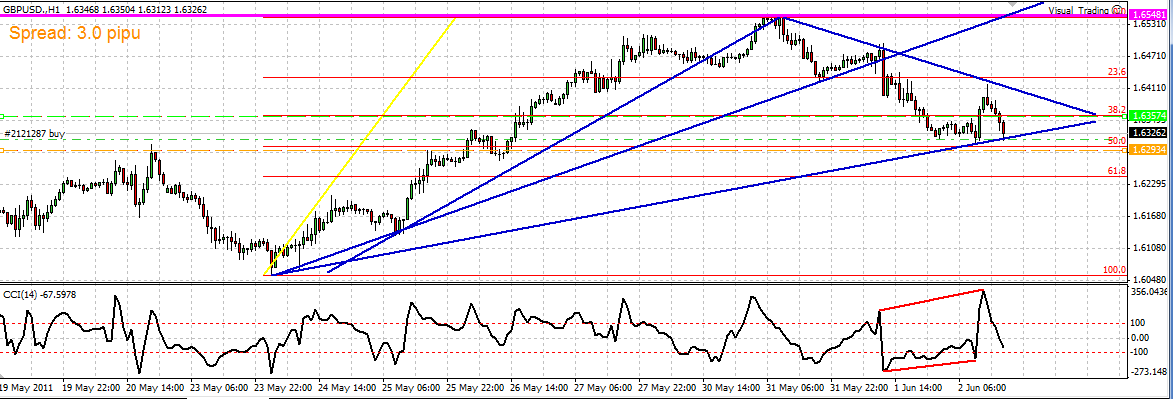The height and width of the screenshot is (399, 1173).
Task: Select the 50.0 Fibonacci level label
Action: [1117, 141]
